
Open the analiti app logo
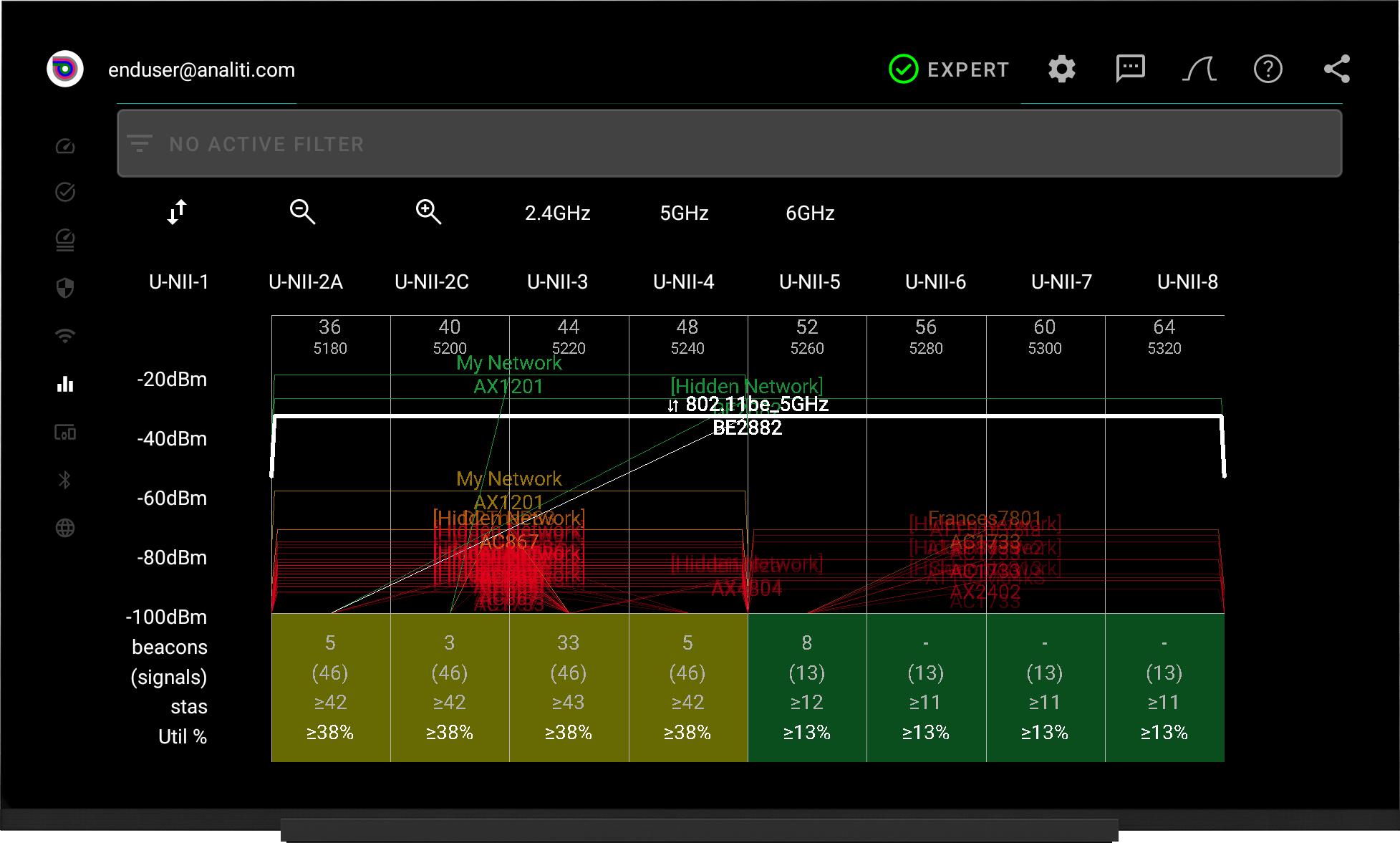tap(65, 69)
